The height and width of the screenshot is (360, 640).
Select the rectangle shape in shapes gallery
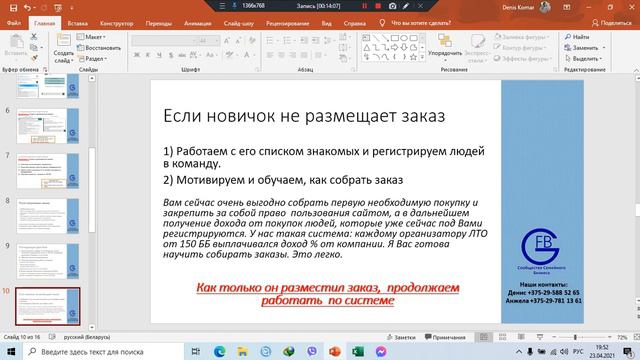tap(394, 38)
